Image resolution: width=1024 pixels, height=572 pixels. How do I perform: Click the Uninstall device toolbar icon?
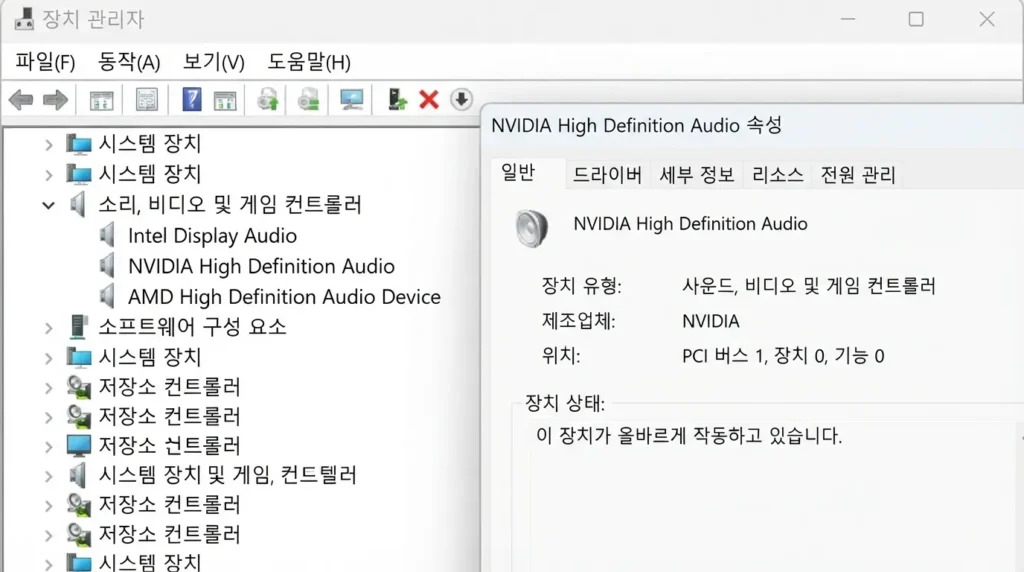coord(308,100)
